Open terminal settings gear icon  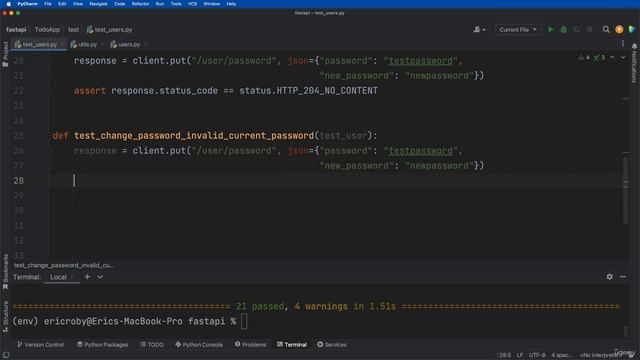pyautogui.click(x=609, y=276)
